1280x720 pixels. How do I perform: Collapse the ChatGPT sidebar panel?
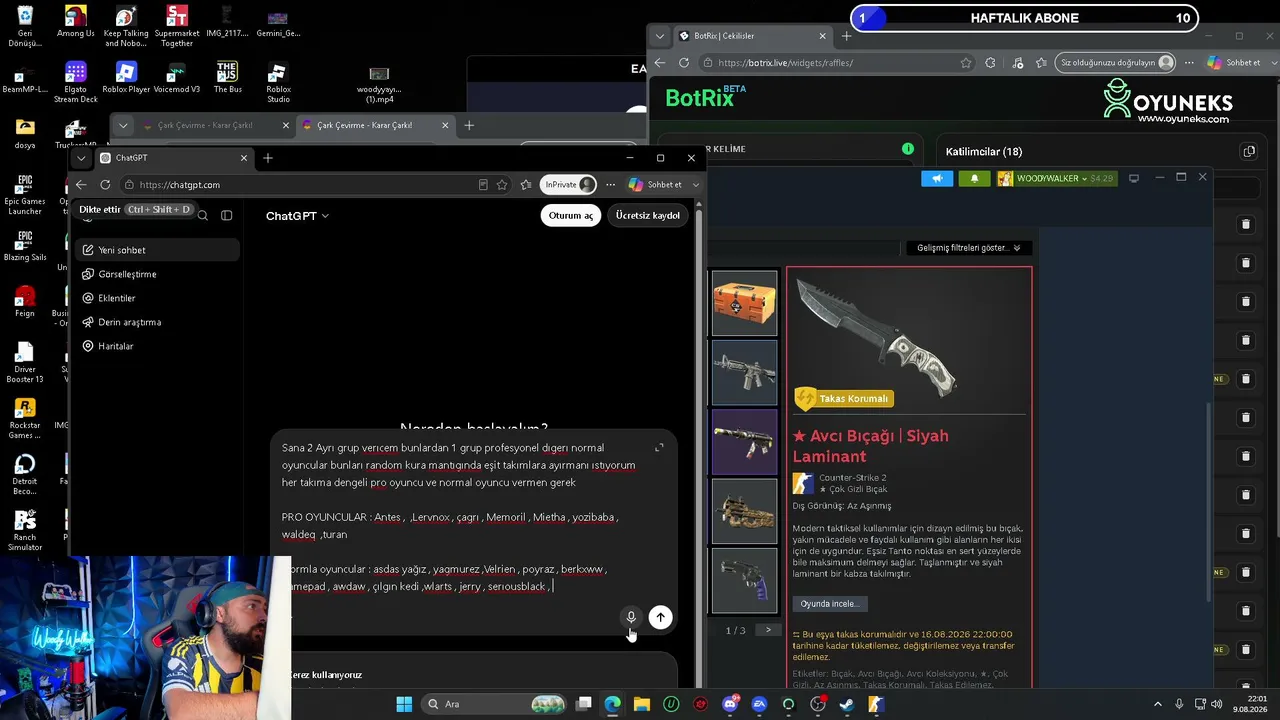coord(227,215)
